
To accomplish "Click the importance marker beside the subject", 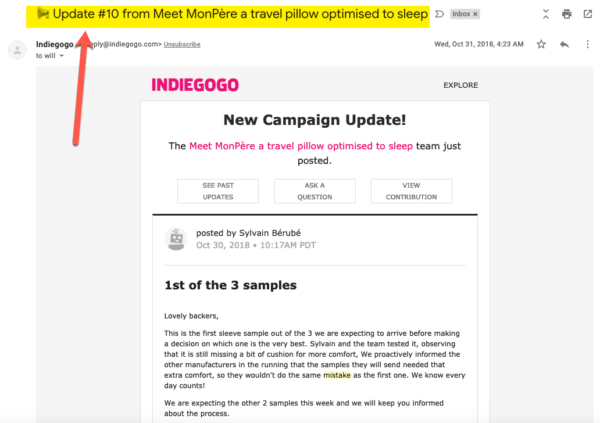I will click(439, 14).
